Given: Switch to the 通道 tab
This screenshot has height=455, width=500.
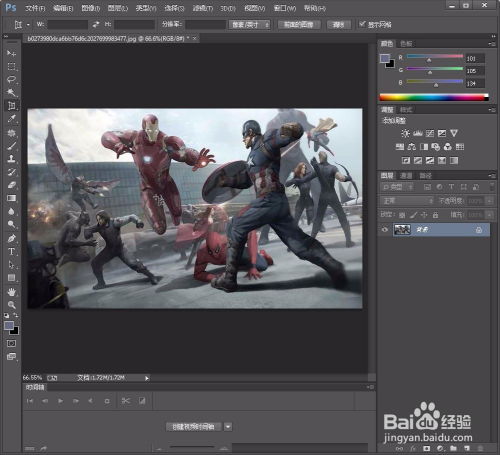Looking at the screenshot, I should point(406,176).
